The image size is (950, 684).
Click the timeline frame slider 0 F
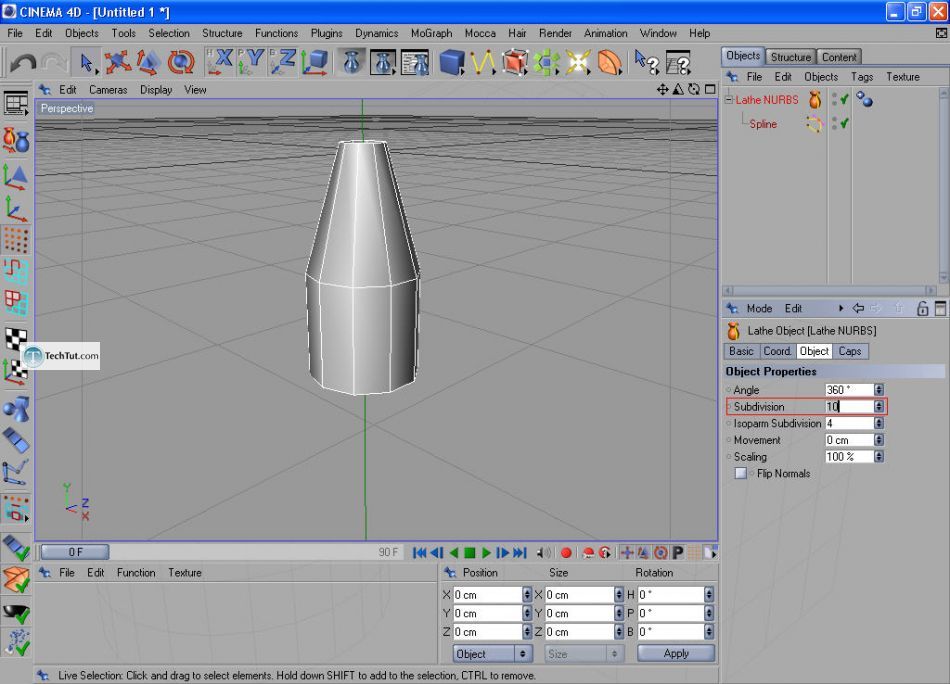75,552
